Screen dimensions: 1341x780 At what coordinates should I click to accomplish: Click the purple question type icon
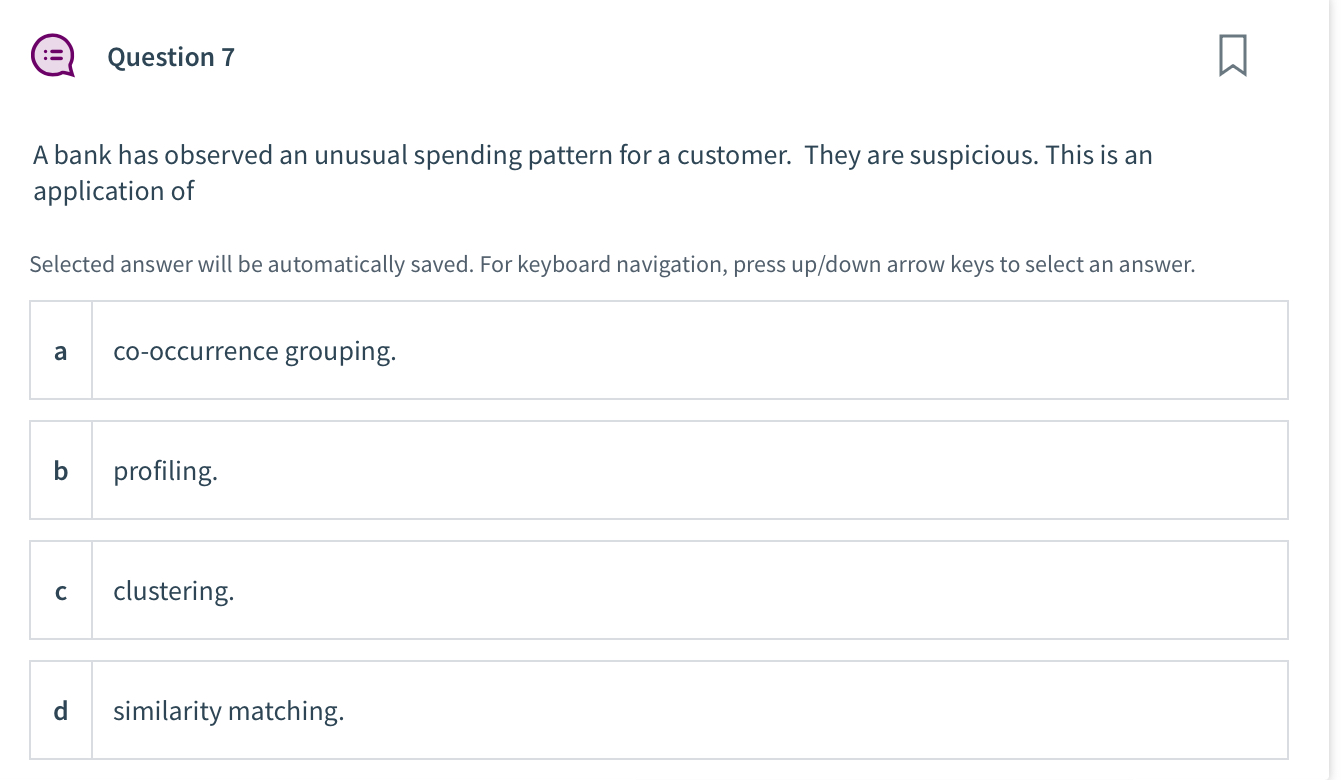[51, 57]
